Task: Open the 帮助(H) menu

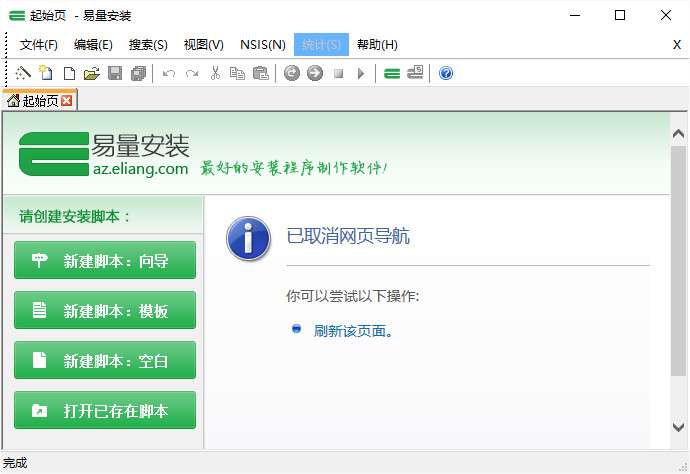Action: 377,44
